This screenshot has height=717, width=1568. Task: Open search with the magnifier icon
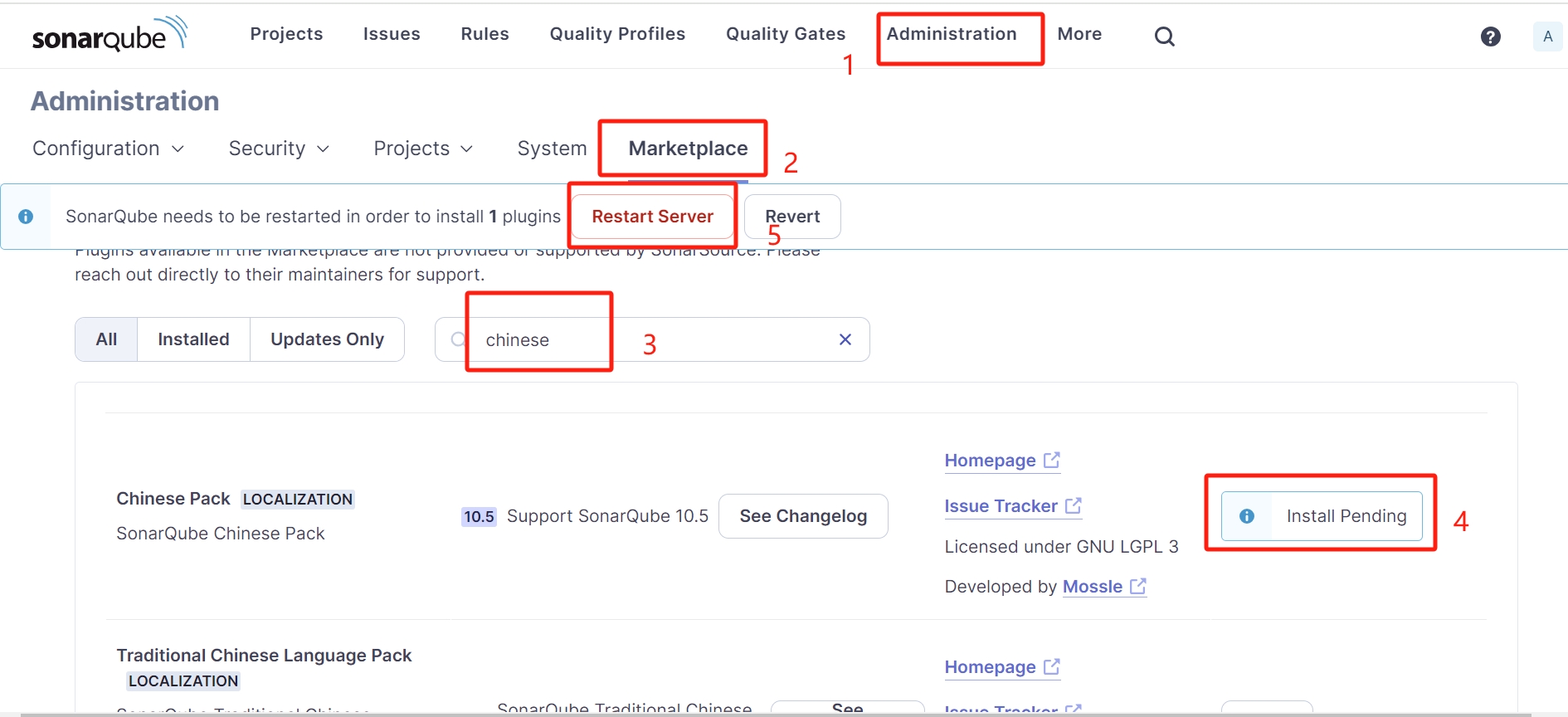point(1165,36)
